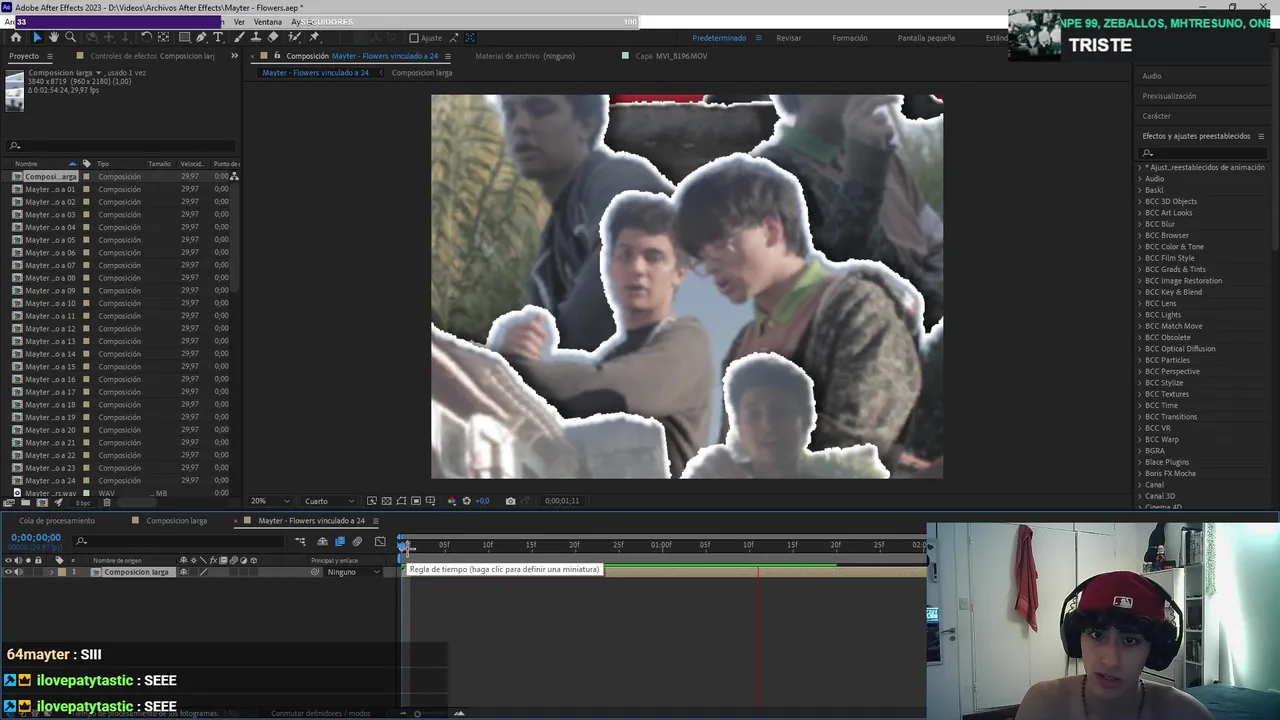Open the Carácter panel
The image size is (1280, 720).
[x=1156, y=116]
